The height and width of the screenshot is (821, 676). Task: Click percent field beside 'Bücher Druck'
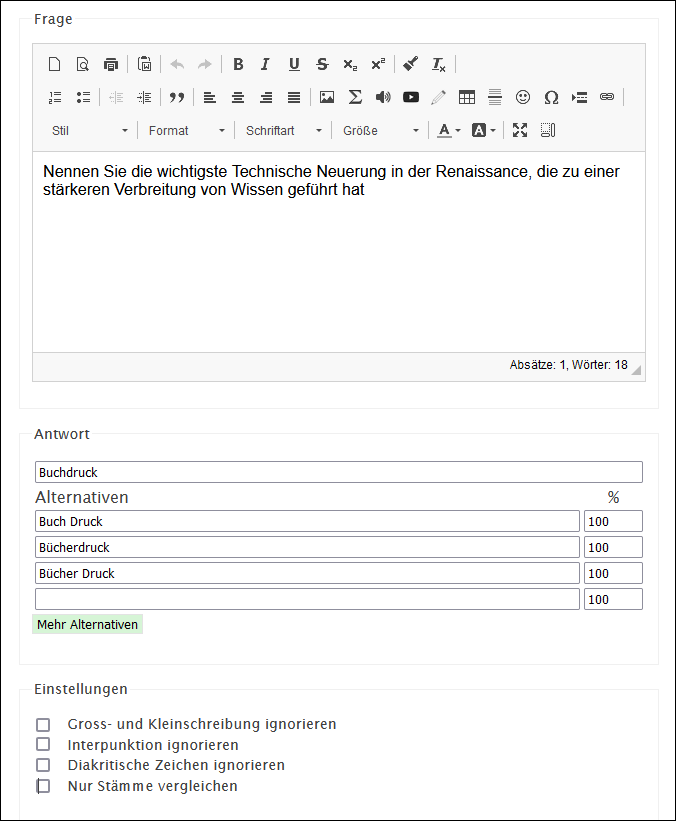point(613,573)
